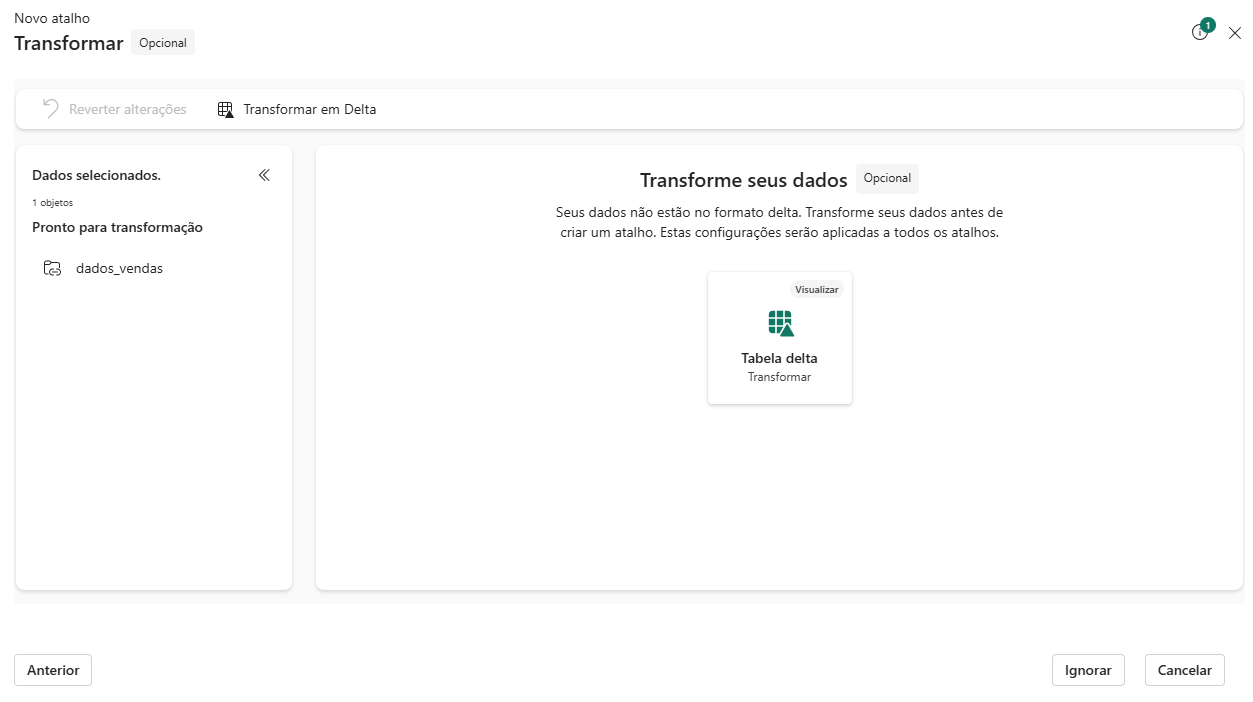Go back with the Anterior button

53,670
